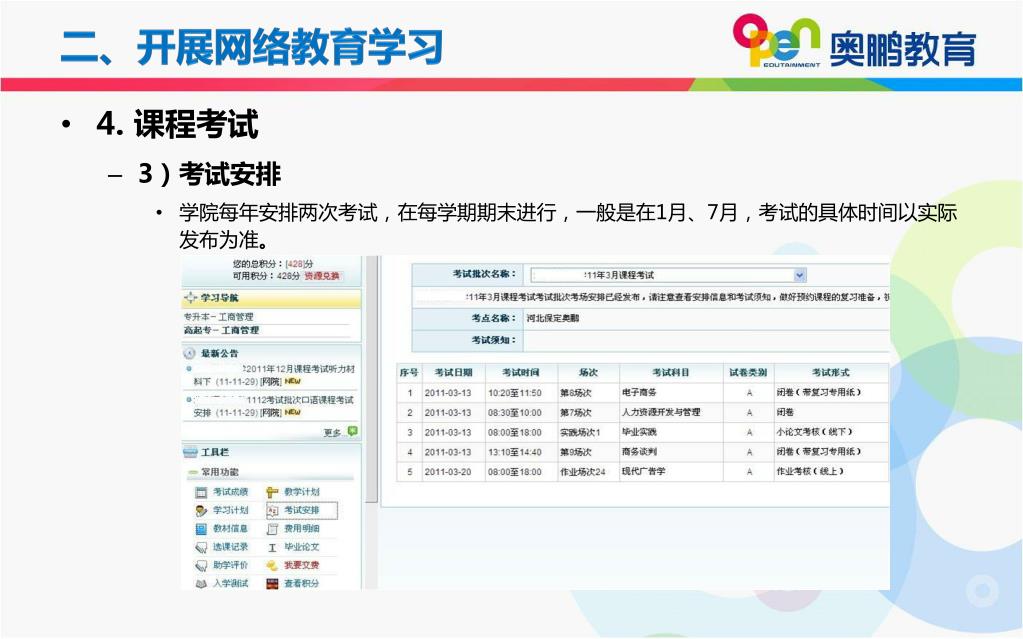Click the 学习计划 icon
Screen dimensions: 1023x639
[202, 510]
